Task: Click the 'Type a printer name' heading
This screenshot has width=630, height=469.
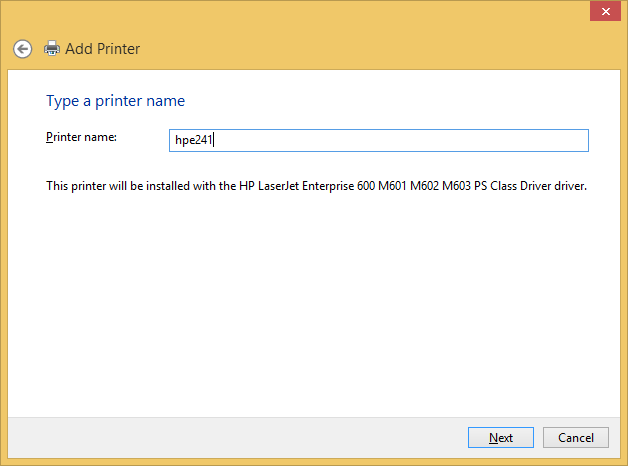Action: pos(116,101)
